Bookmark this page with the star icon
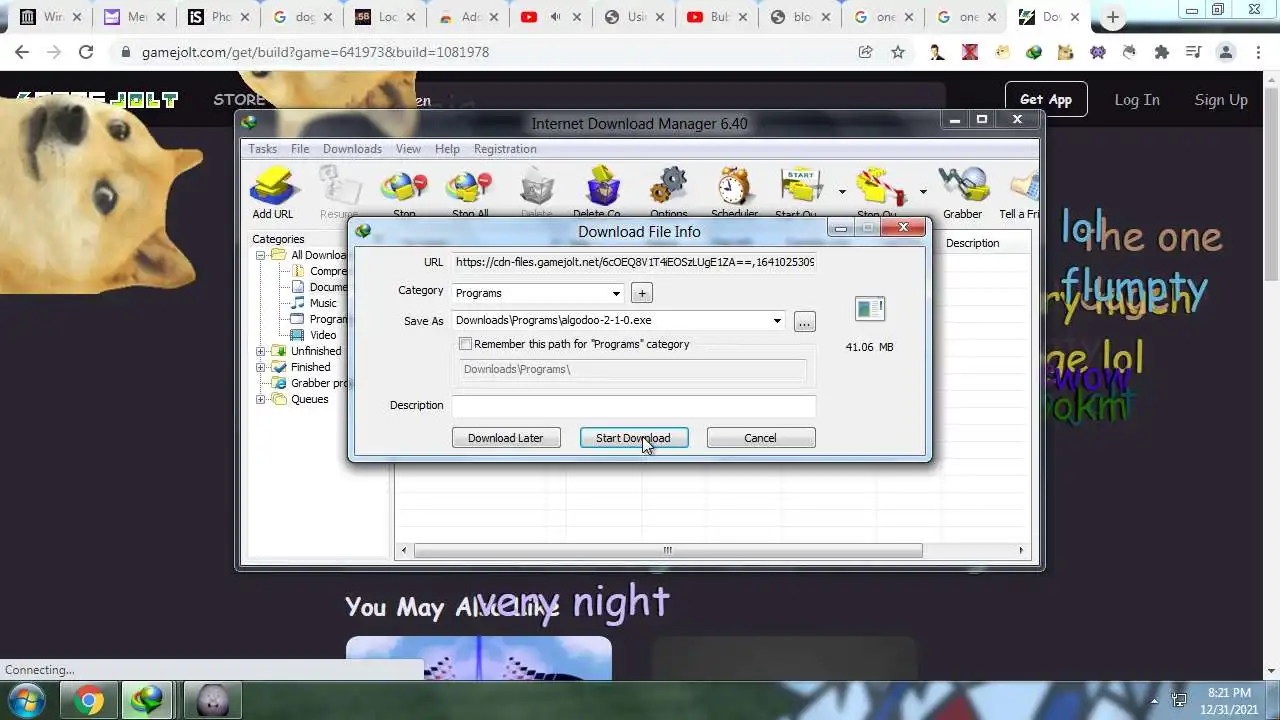The width and height of the screenshot is (1280, 720). 898,52
